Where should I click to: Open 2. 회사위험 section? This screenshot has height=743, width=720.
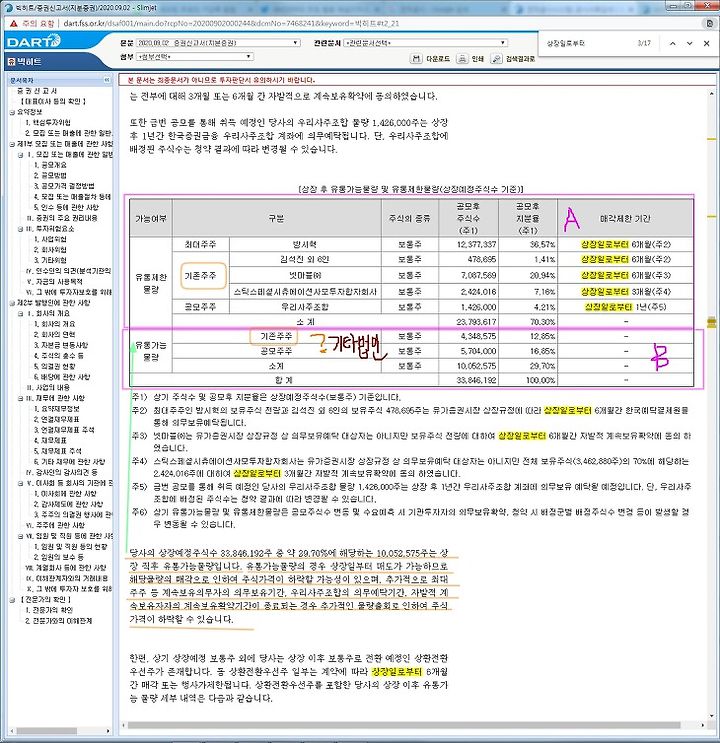[x=50, y=250]
